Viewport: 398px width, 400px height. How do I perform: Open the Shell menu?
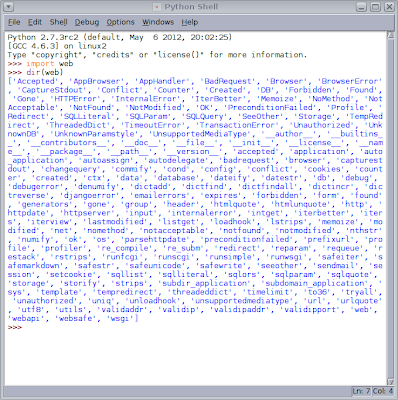coord(58,22)
